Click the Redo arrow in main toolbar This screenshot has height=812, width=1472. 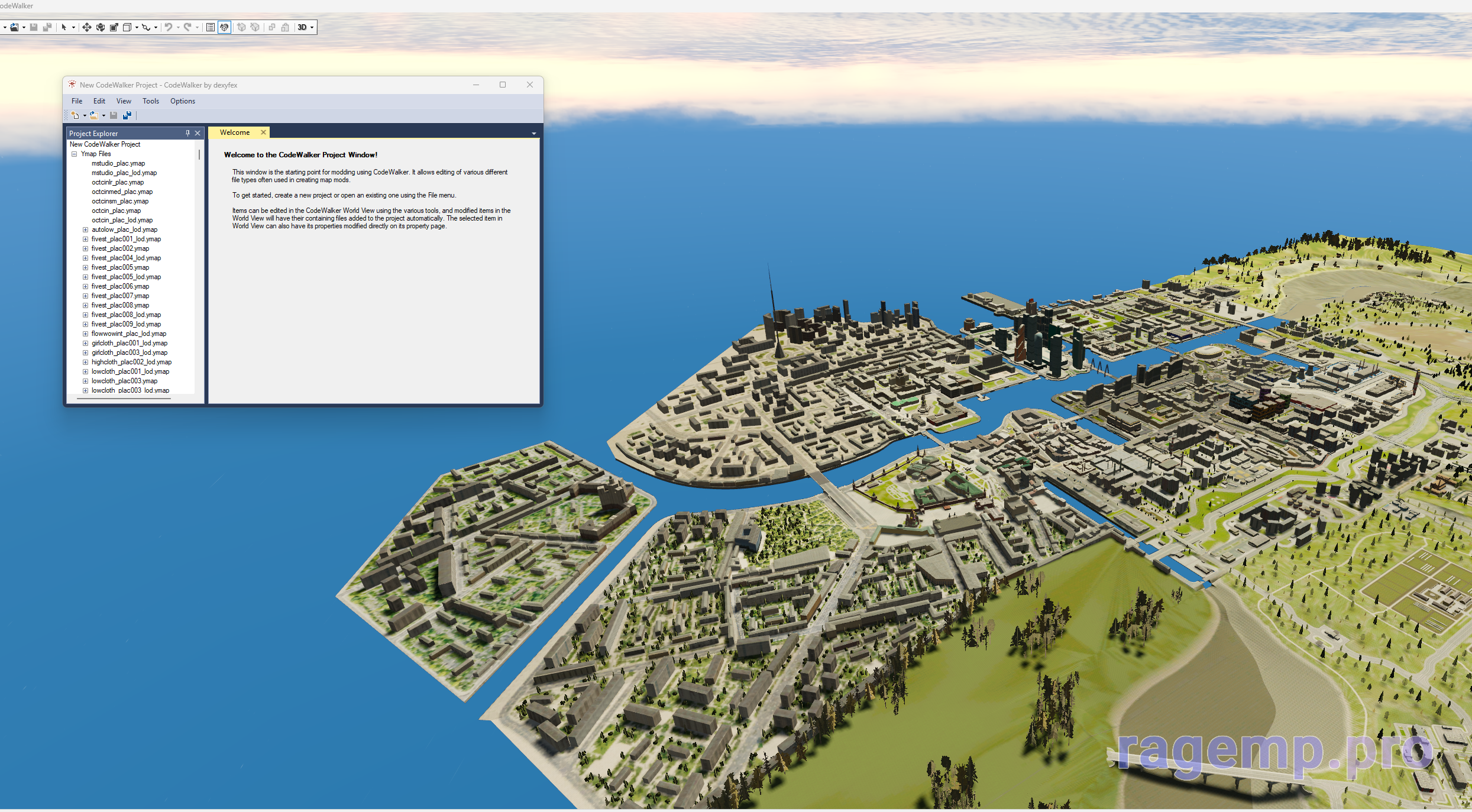pyautogui.click(x=187, y=27)
